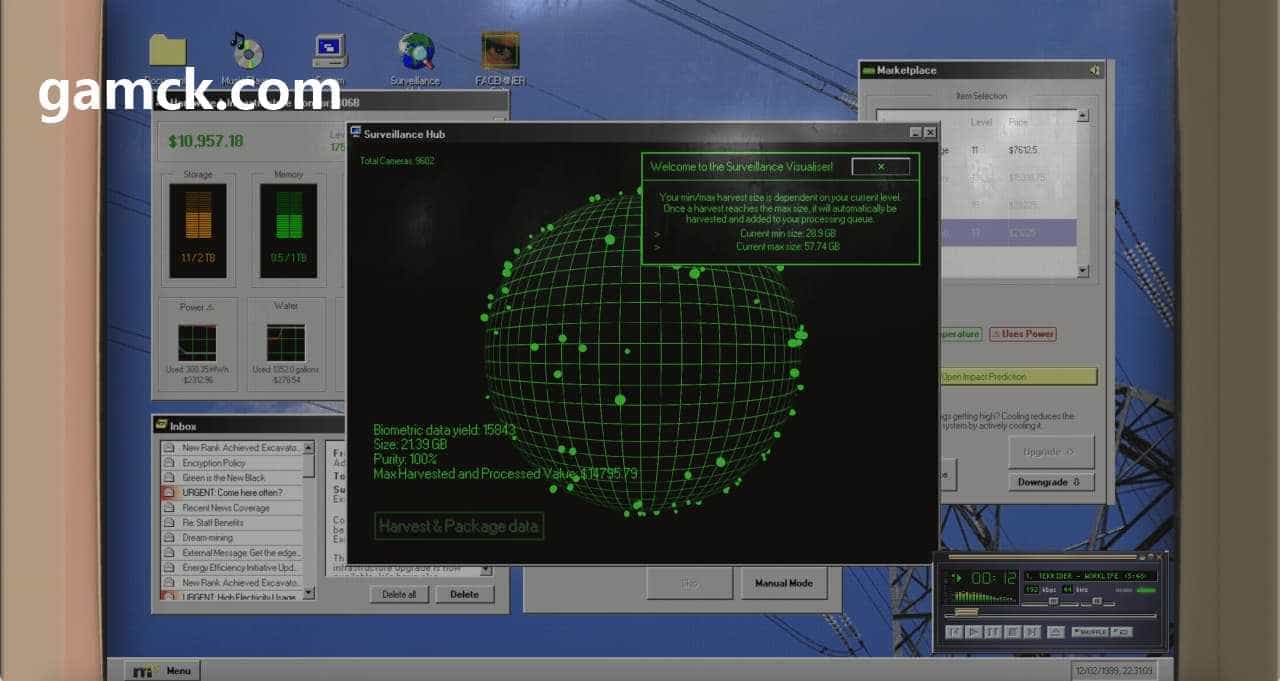Click the Marketplace list scroll up arrow
Image resolution: width=1280 pixels, height=681 pixels.
click(x=1082, y=116)
